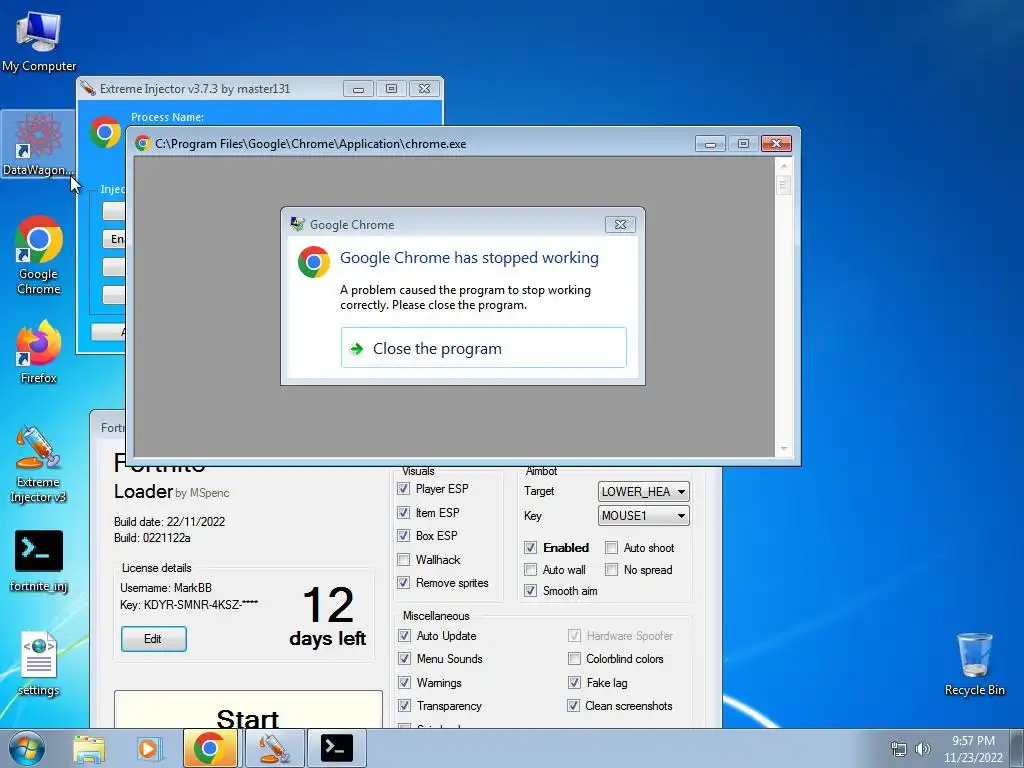
Task: Enable Colorblind colors
Action: pyautogui.click(x=574, y=658)
